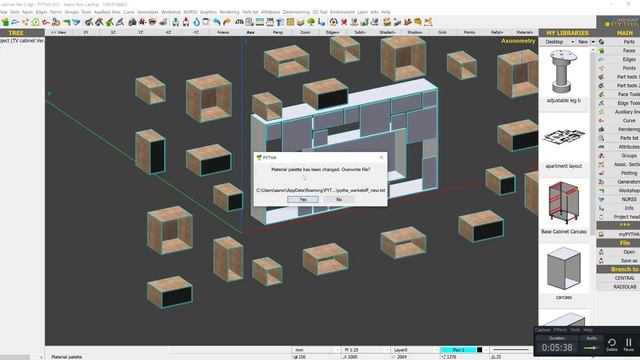Pause the screen recording

tap(629, 344)
